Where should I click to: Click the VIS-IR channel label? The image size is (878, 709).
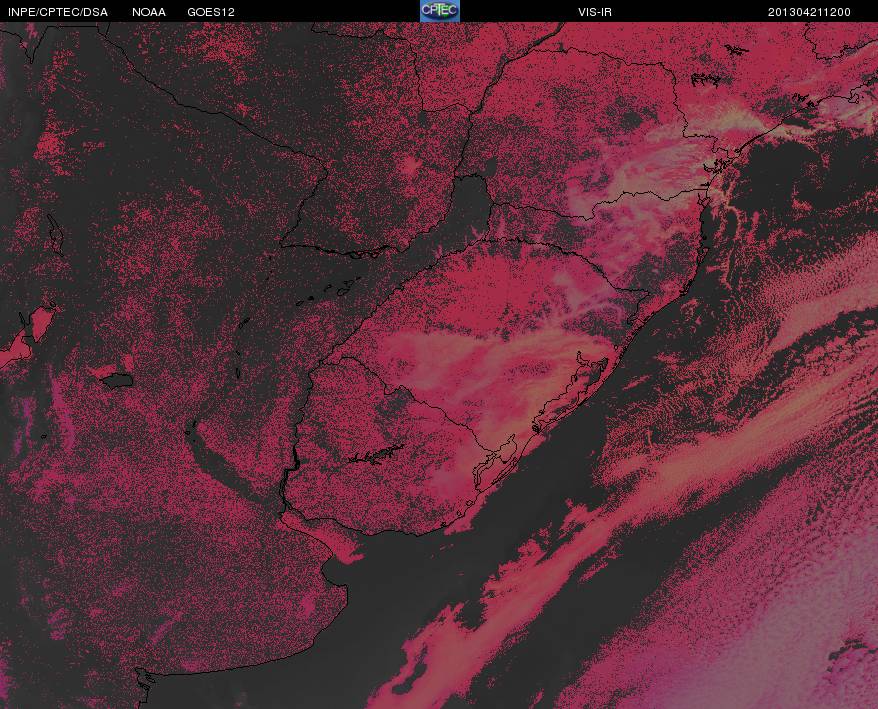click(595, 12)
